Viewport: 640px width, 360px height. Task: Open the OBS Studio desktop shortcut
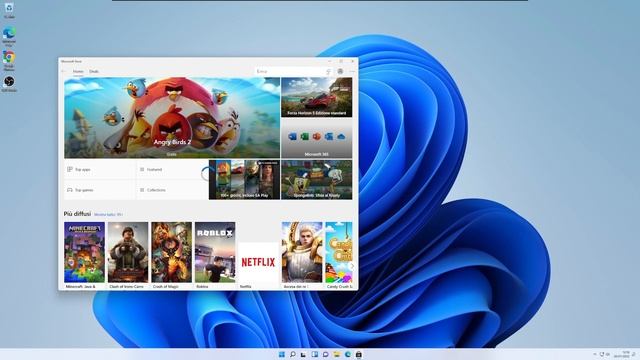click(9, 84)
